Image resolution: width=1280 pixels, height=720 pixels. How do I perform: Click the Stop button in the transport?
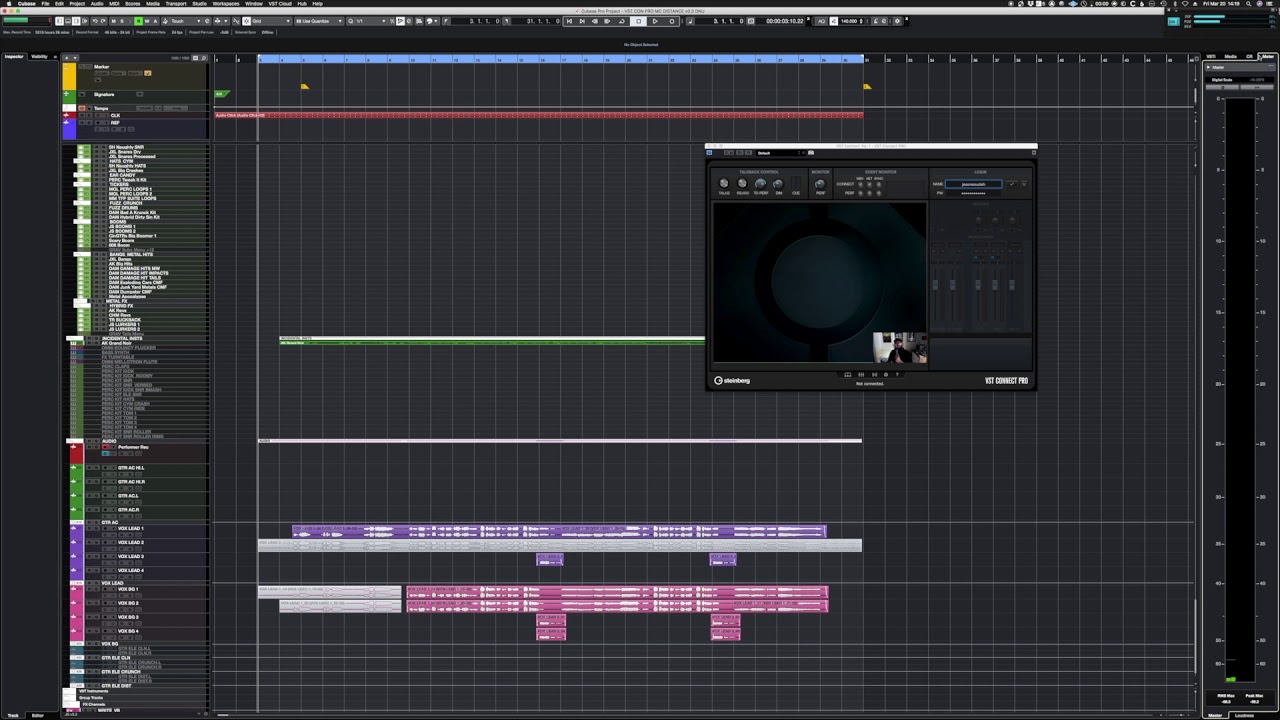click(639, 21)
